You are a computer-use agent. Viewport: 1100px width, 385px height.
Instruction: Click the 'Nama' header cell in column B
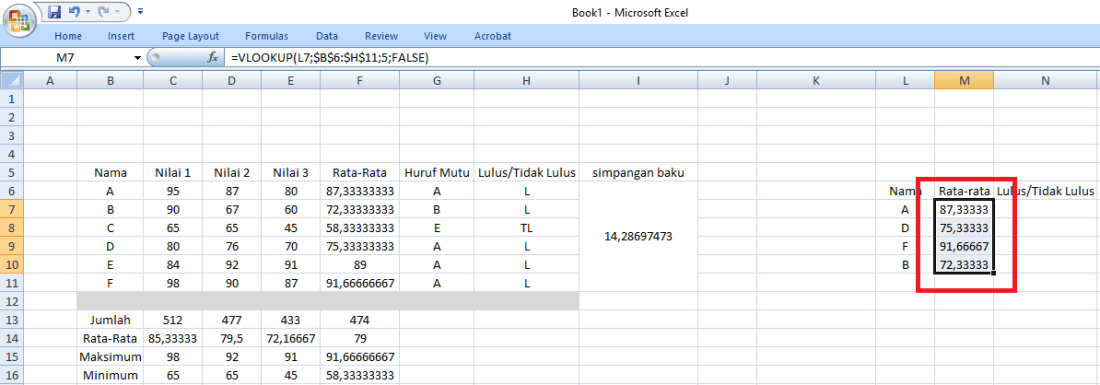110,172
